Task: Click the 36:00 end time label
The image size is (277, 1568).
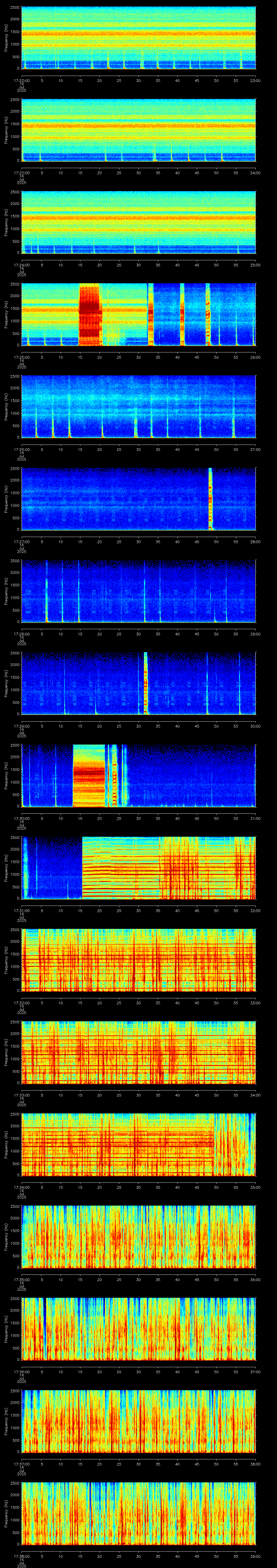Action: click(x=255, y=1279)
